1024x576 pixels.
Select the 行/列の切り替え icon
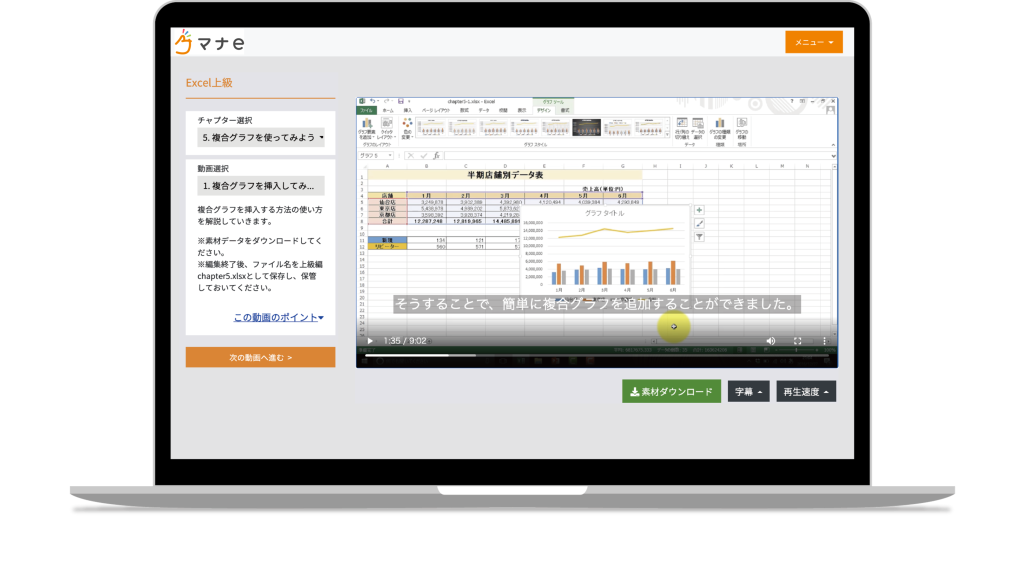click(680, 125)
